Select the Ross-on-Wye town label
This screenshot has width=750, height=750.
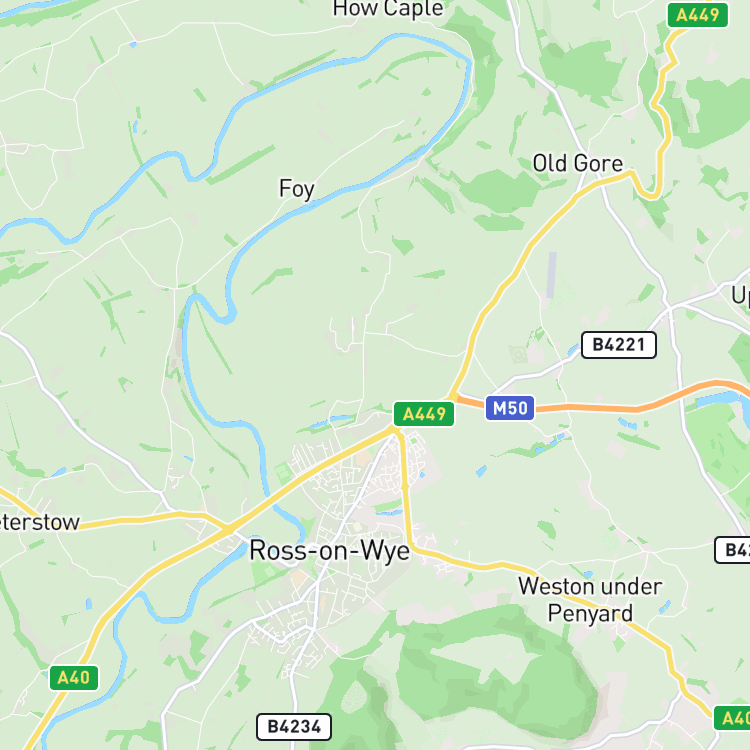(330, 550)
